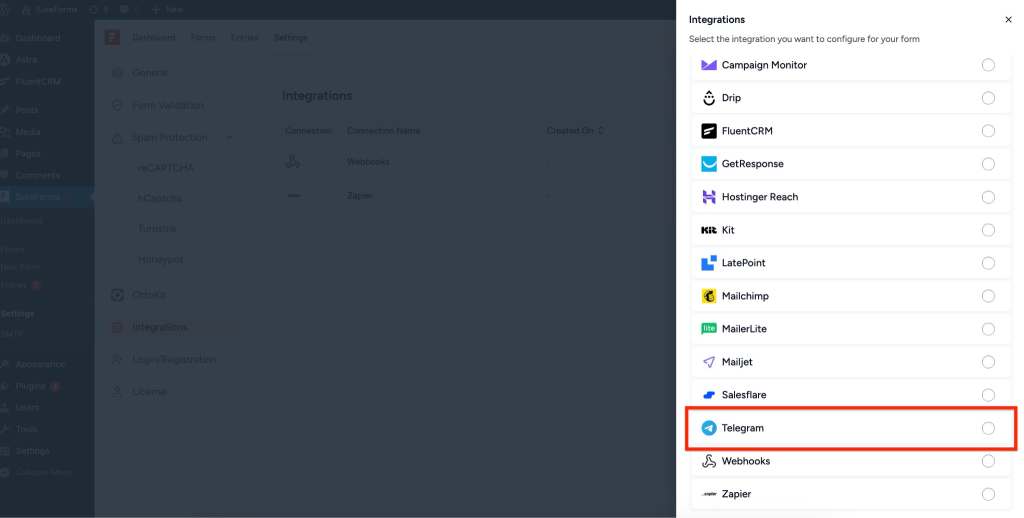
Task: Open Honeypot settings
Action: coord(160,259)
